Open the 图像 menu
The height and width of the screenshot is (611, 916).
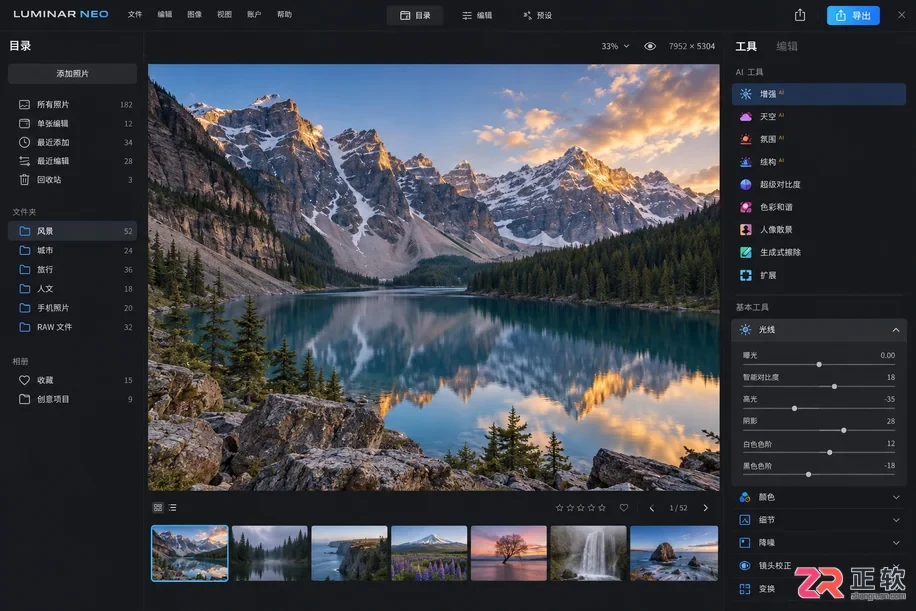(195, 15)
